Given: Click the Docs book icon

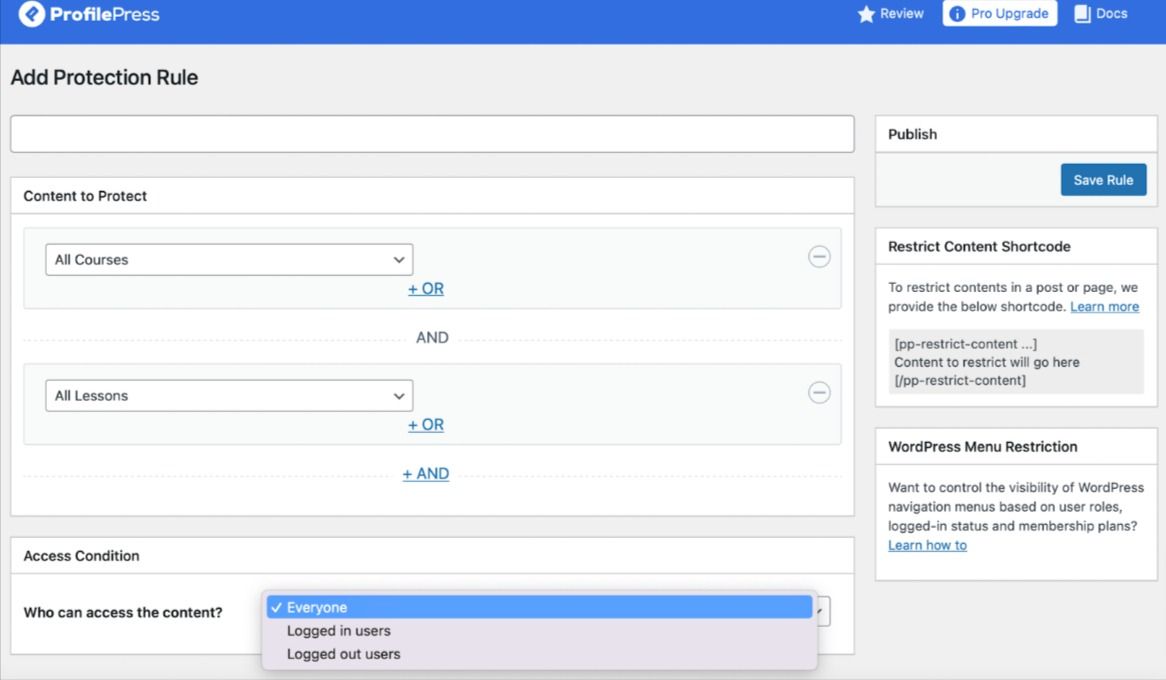Looking at the screenshot, I should (1082, 14).
